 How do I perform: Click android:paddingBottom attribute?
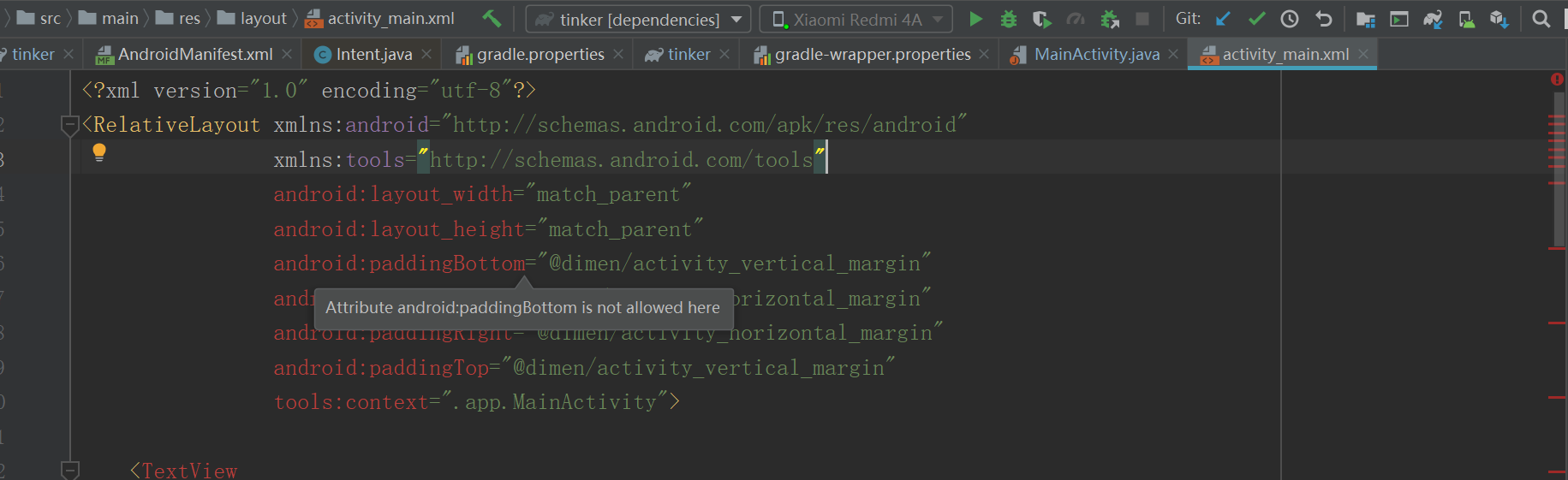coord(399,264)
